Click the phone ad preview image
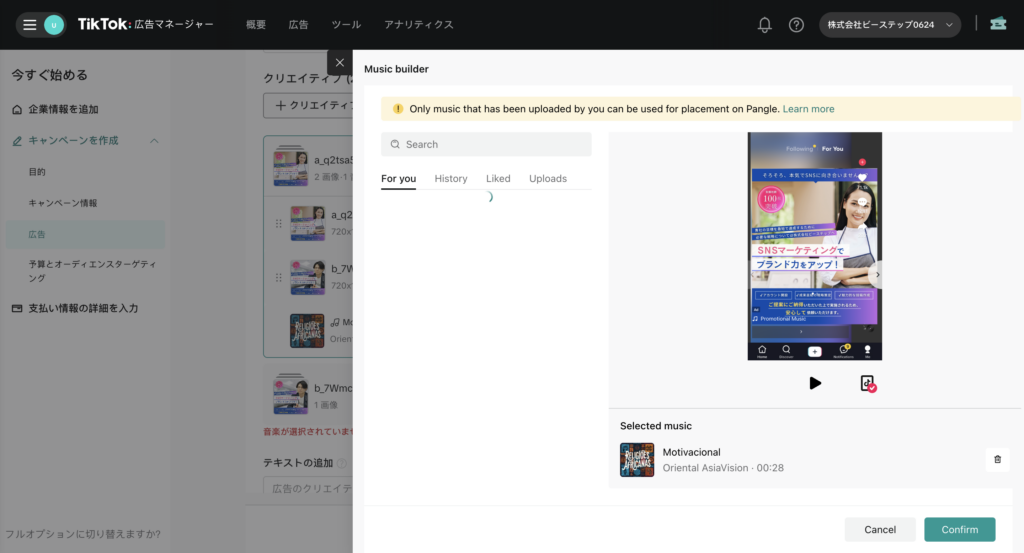1024x553 pixels. point(814,246)
